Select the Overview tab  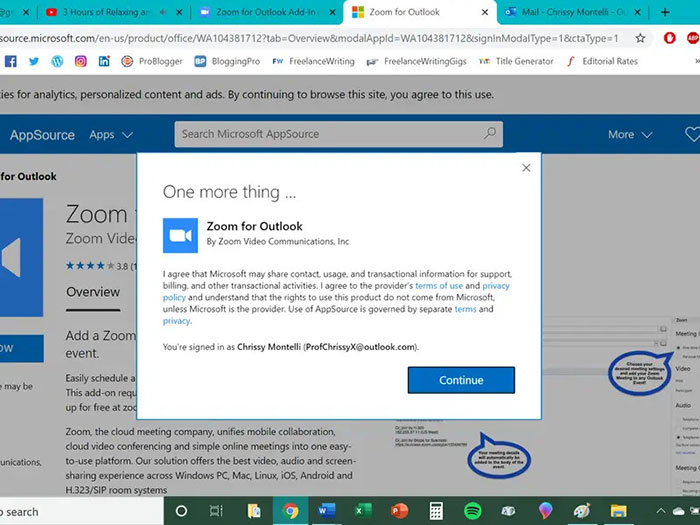93,292
